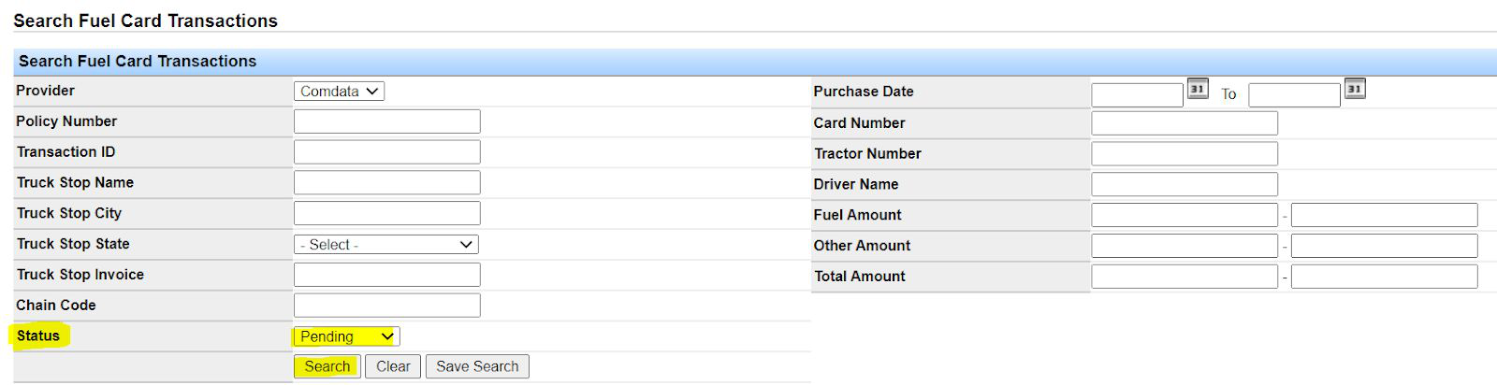Click the Chain Code label text
The image size is (1497, 385).
pos(56,305)
